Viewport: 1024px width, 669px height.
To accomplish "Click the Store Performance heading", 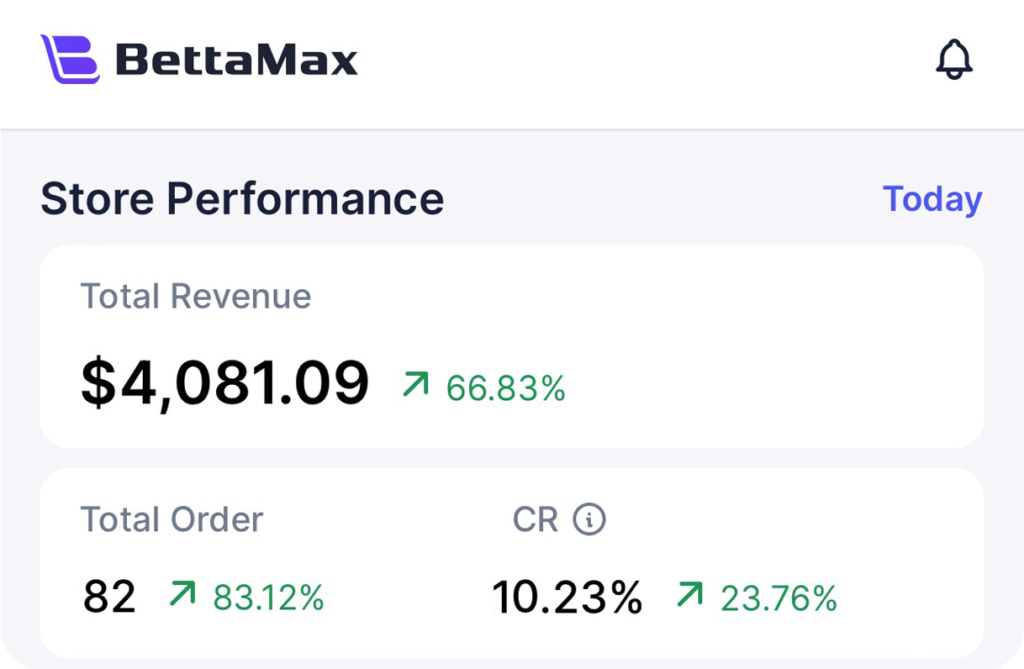I will coord(242,199).
